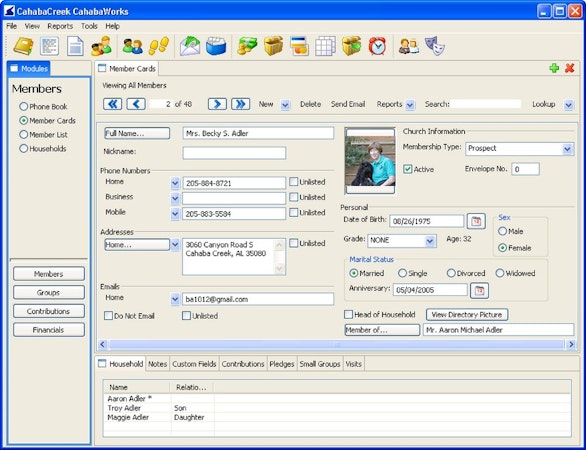Click the green plus add tab icon

tap(554, 68)
